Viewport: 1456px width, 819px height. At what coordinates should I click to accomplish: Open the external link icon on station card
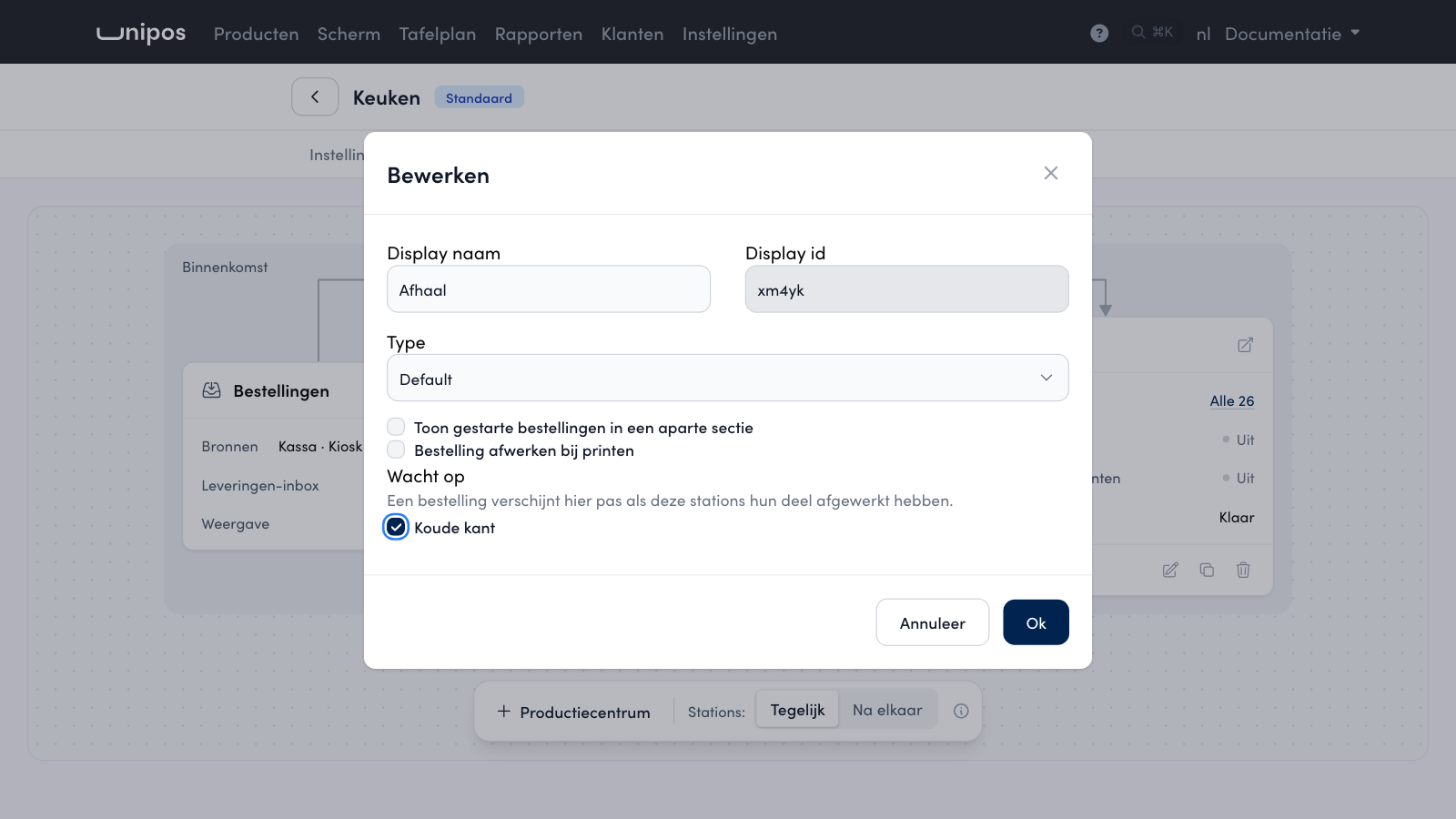[1245, 345]
